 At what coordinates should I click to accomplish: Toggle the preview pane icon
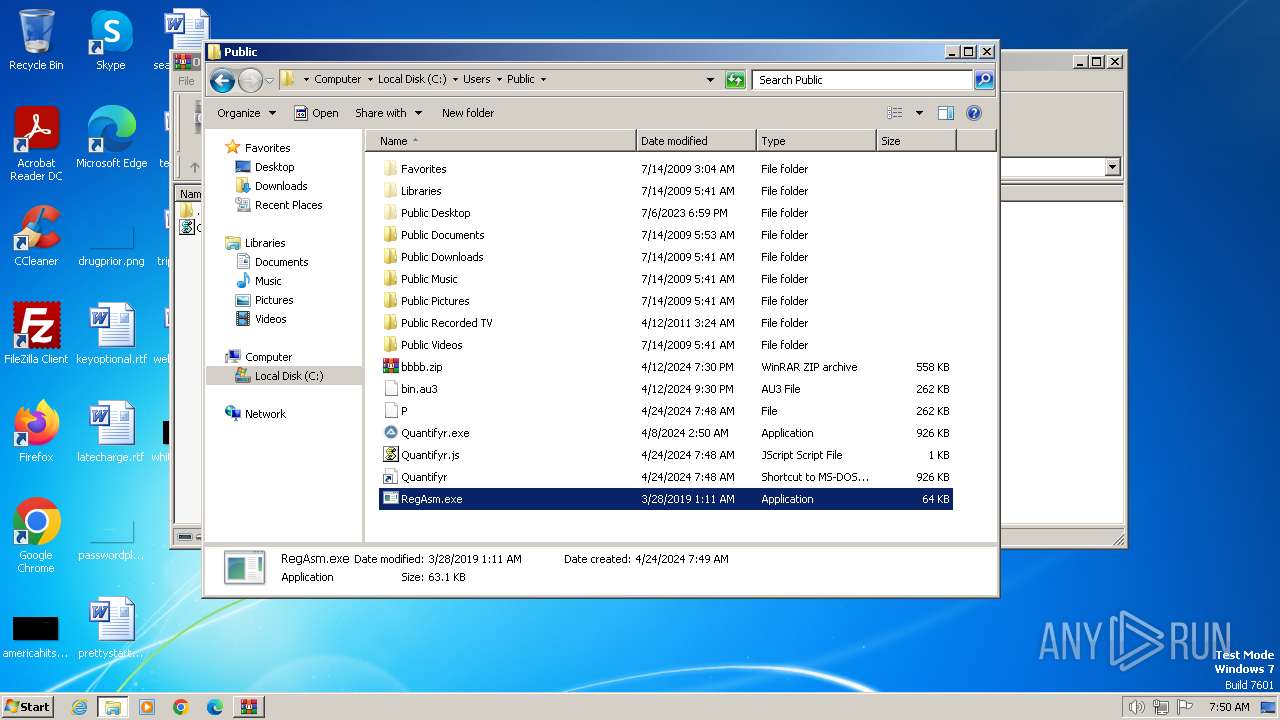[946, 113]
